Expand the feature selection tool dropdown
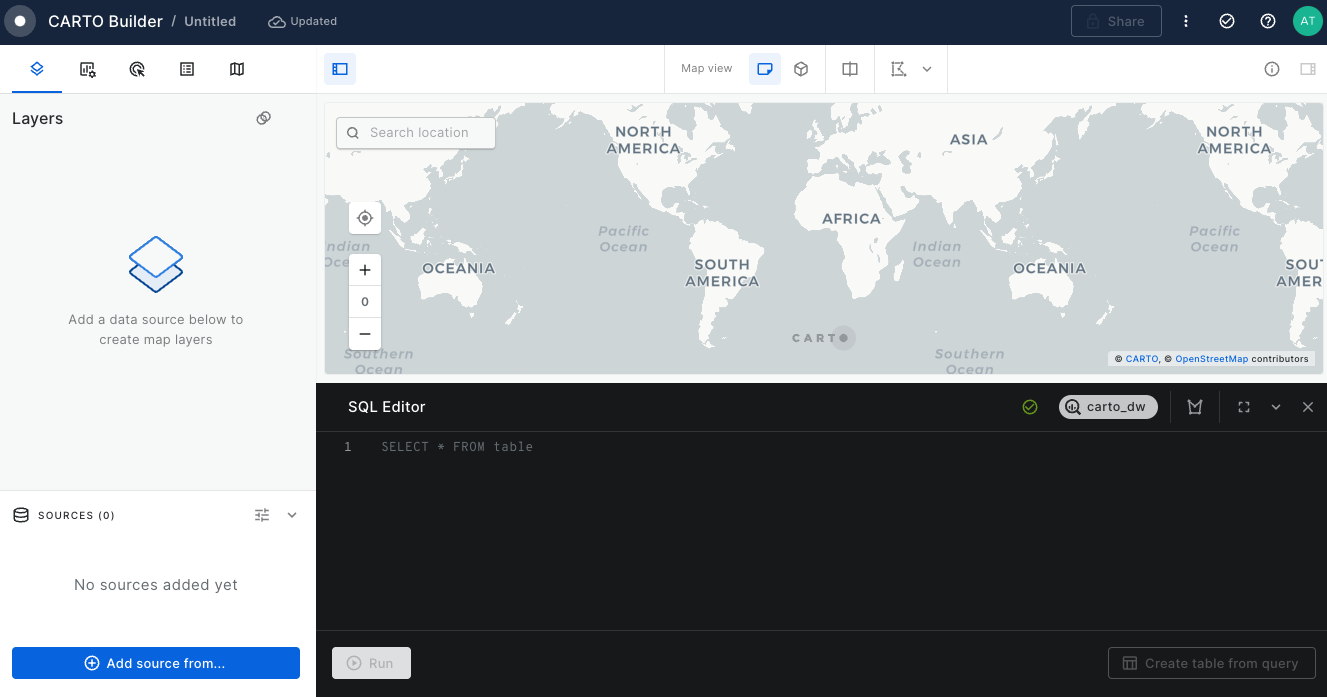 point(927,69)
